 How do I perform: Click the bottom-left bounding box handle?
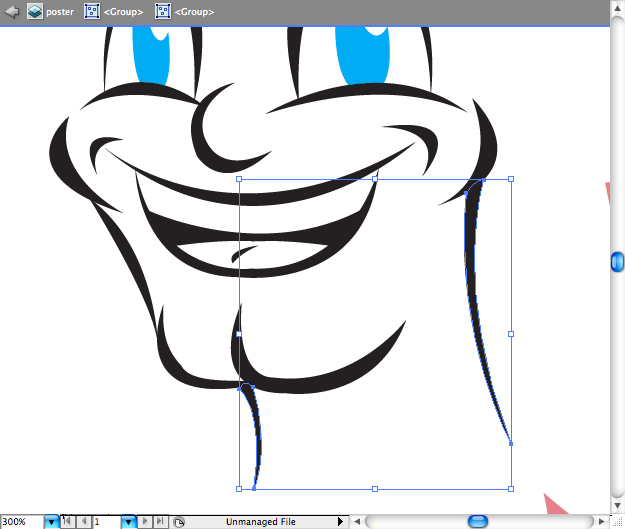(239, 489)
